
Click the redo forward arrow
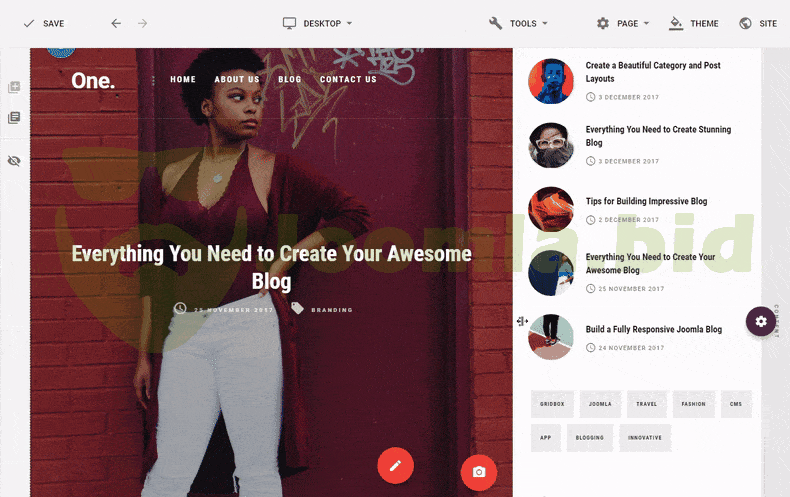point(143,23)
